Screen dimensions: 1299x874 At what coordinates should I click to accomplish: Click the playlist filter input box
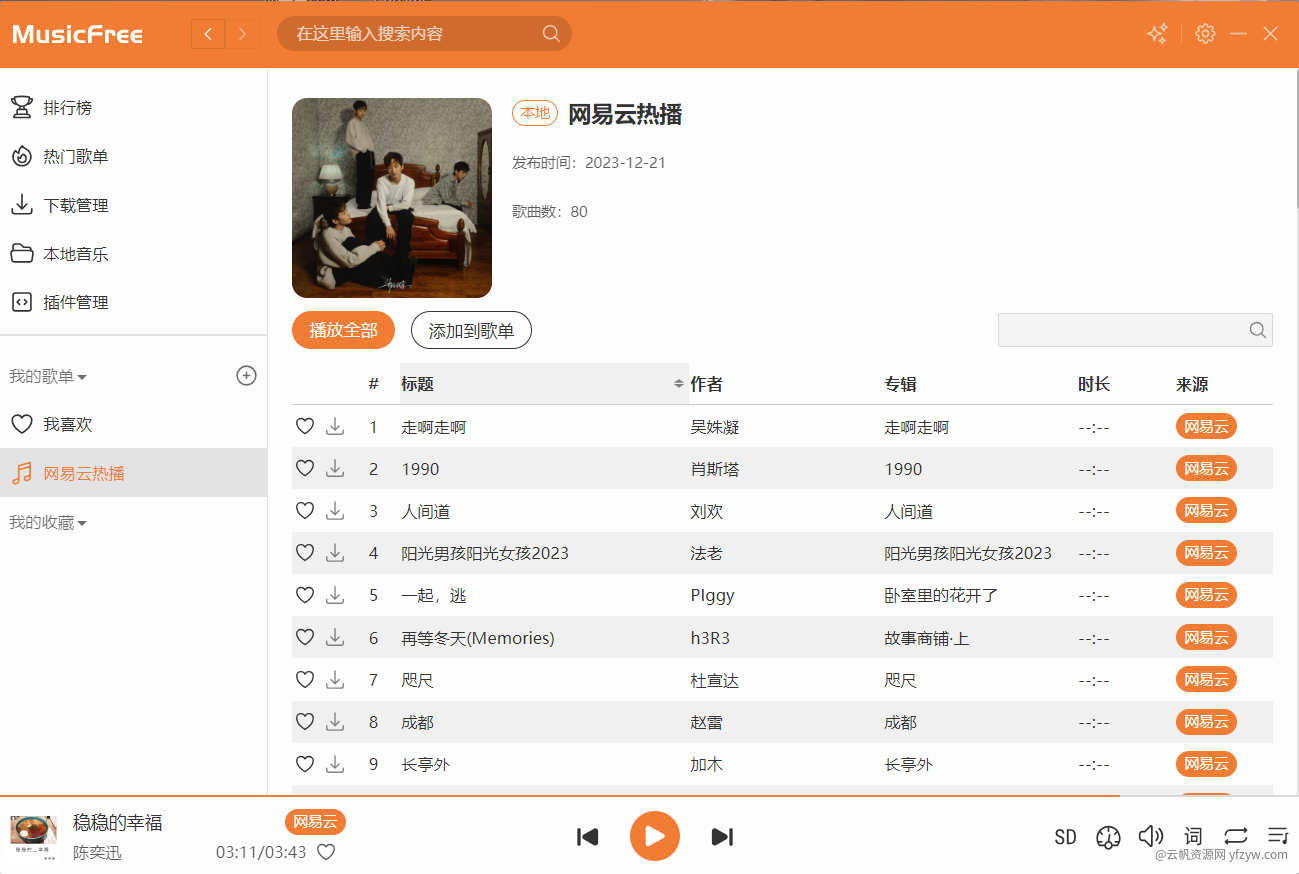1135,330
